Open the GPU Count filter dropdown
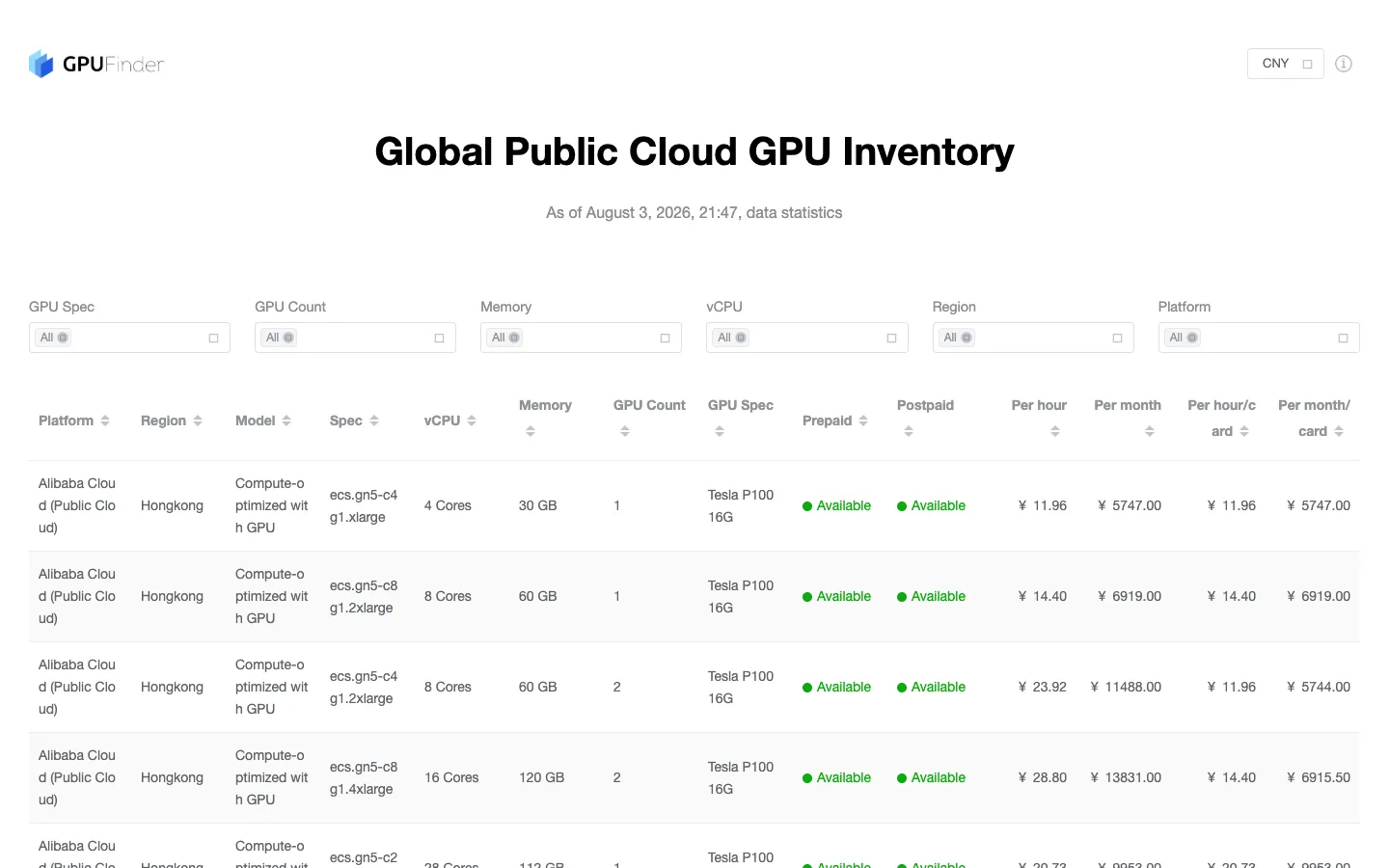 coord(355,338)
